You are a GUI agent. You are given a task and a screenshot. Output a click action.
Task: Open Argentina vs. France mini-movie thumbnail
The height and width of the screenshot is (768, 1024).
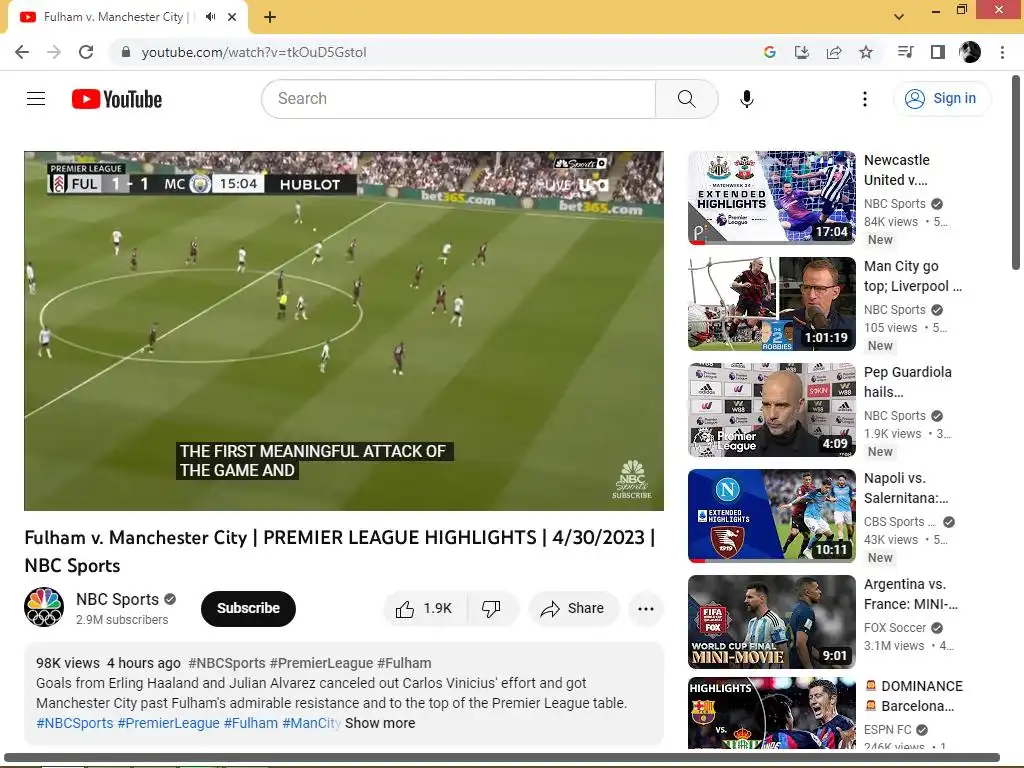pyautogui.click(x=772, y=622)
